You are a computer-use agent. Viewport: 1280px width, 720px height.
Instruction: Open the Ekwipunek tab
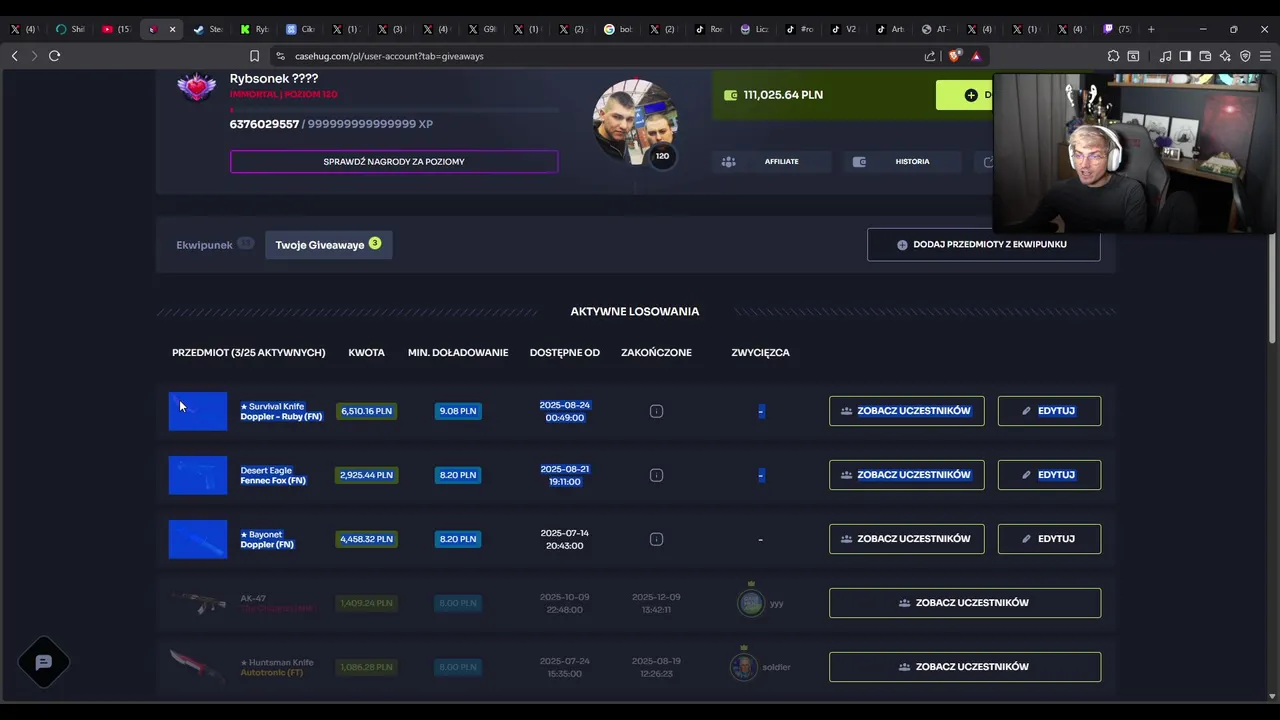214,245
